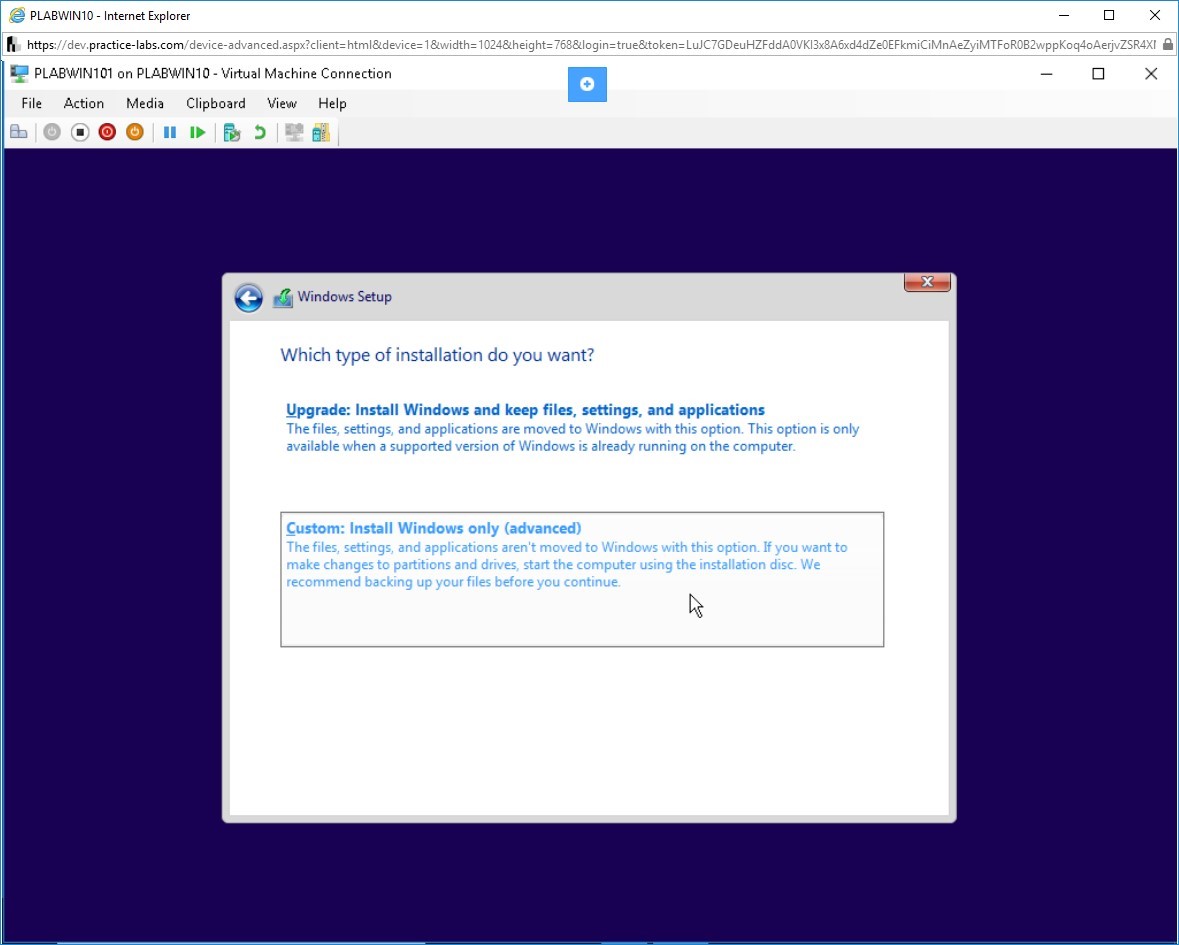
Task: Go back using the Windows Setup arrow
Action: point(248,298)
